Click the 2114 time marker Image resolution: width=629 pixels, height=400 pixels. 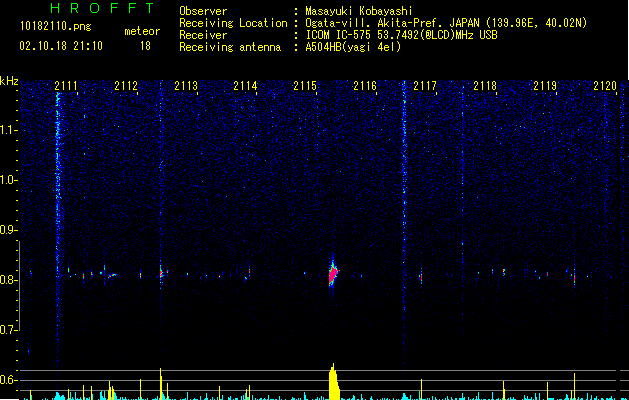[x=246, y=86]
